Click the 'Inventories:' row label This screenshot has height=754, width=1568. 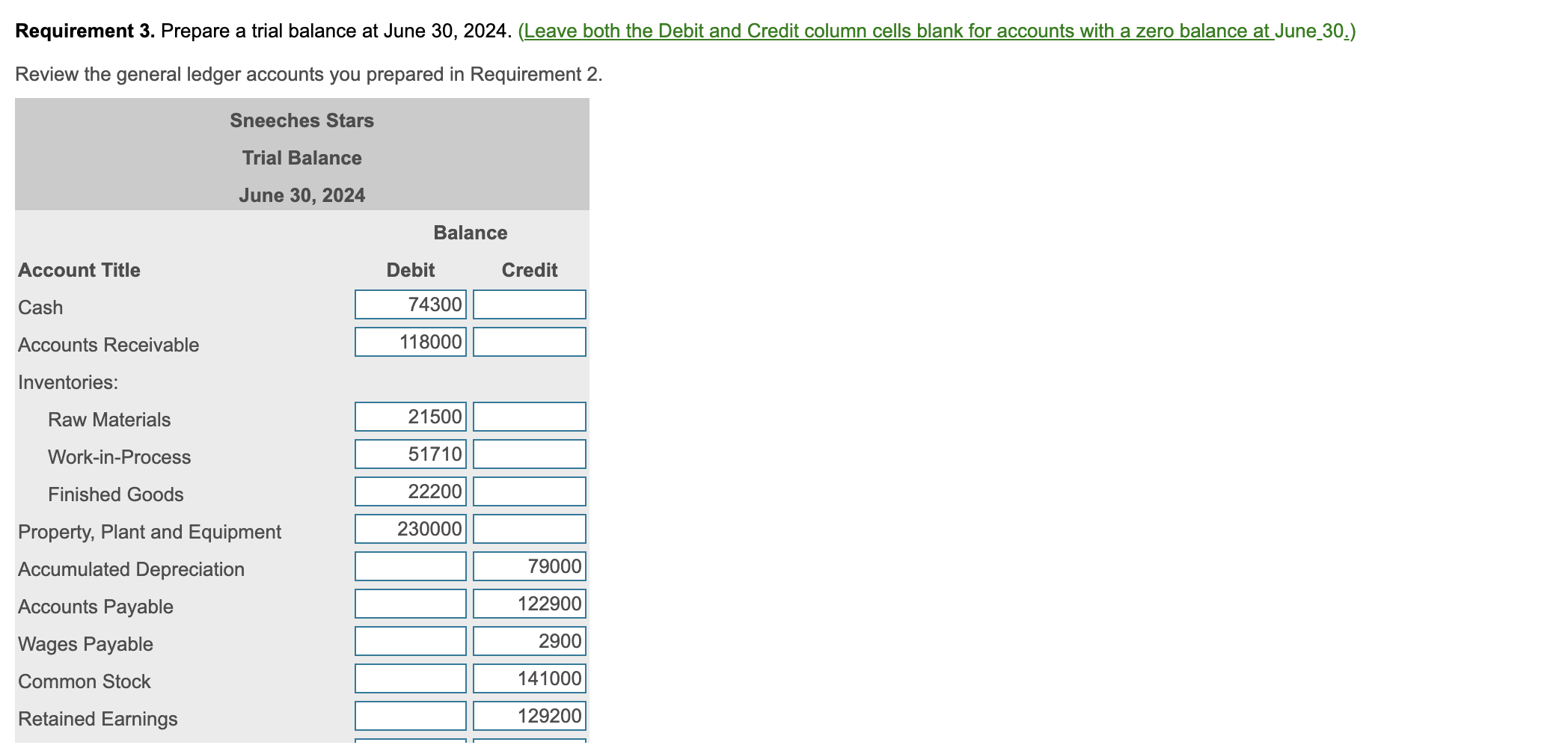pyautogui.click(x=68, y=382)
